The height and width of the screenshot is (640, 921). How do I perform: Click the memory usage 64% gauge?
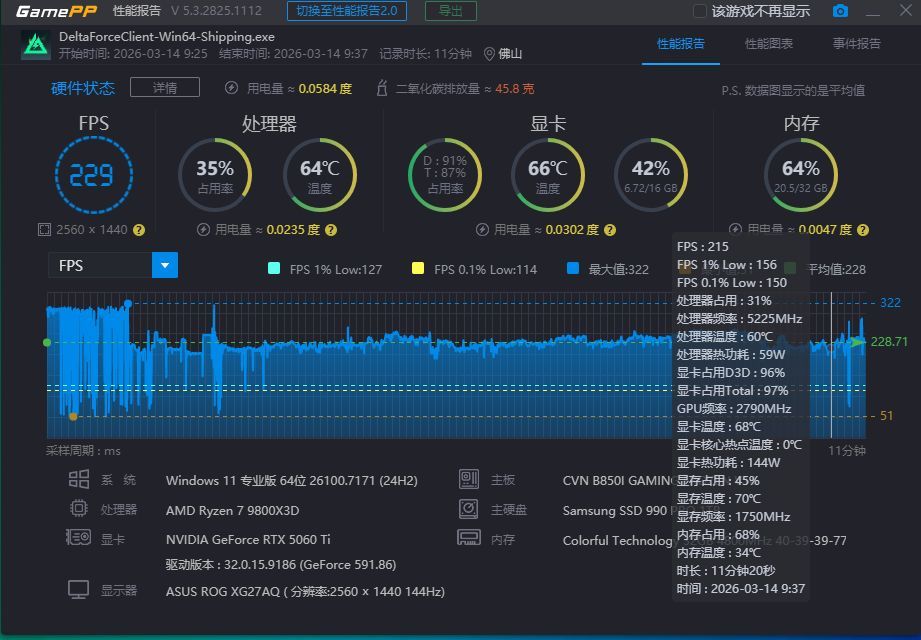(x=801, y=175)
